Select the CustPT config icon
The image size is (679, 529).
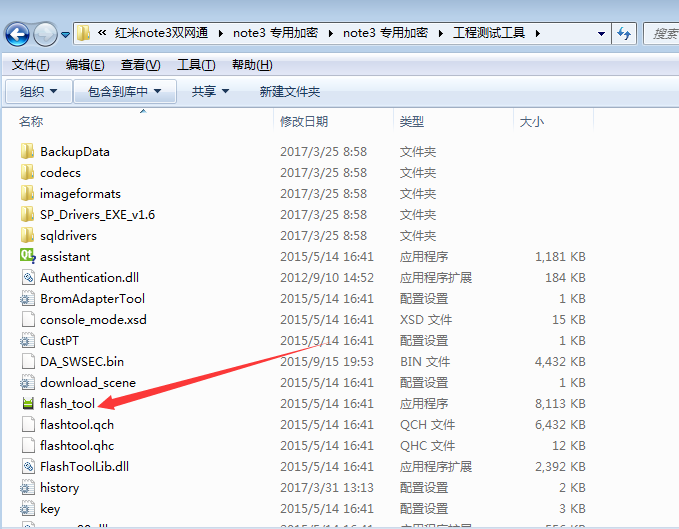pyautogui.click(x=27, y=340)
